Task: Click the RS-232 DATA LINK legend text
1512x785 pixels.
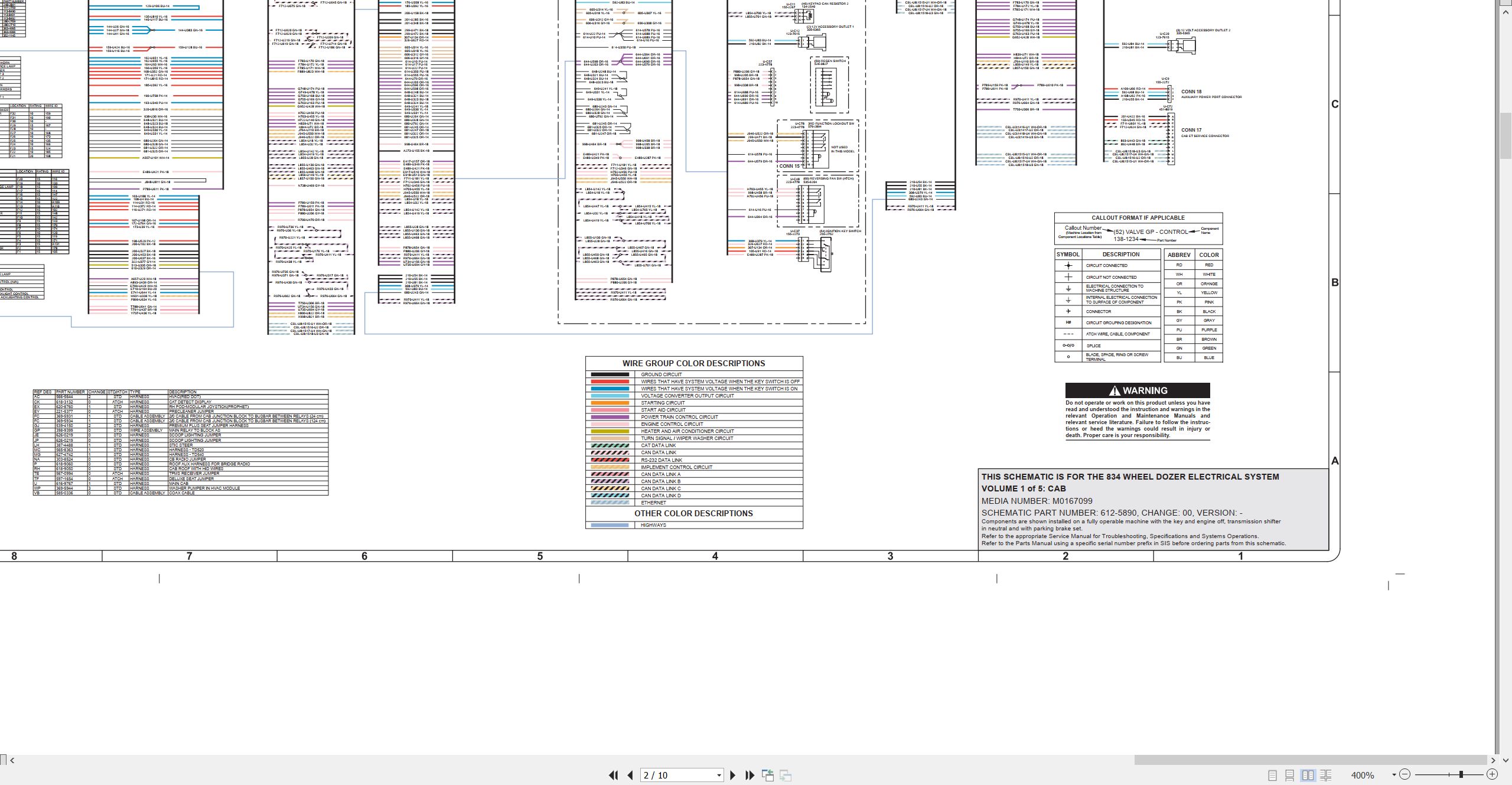Action: pos(661,460)
